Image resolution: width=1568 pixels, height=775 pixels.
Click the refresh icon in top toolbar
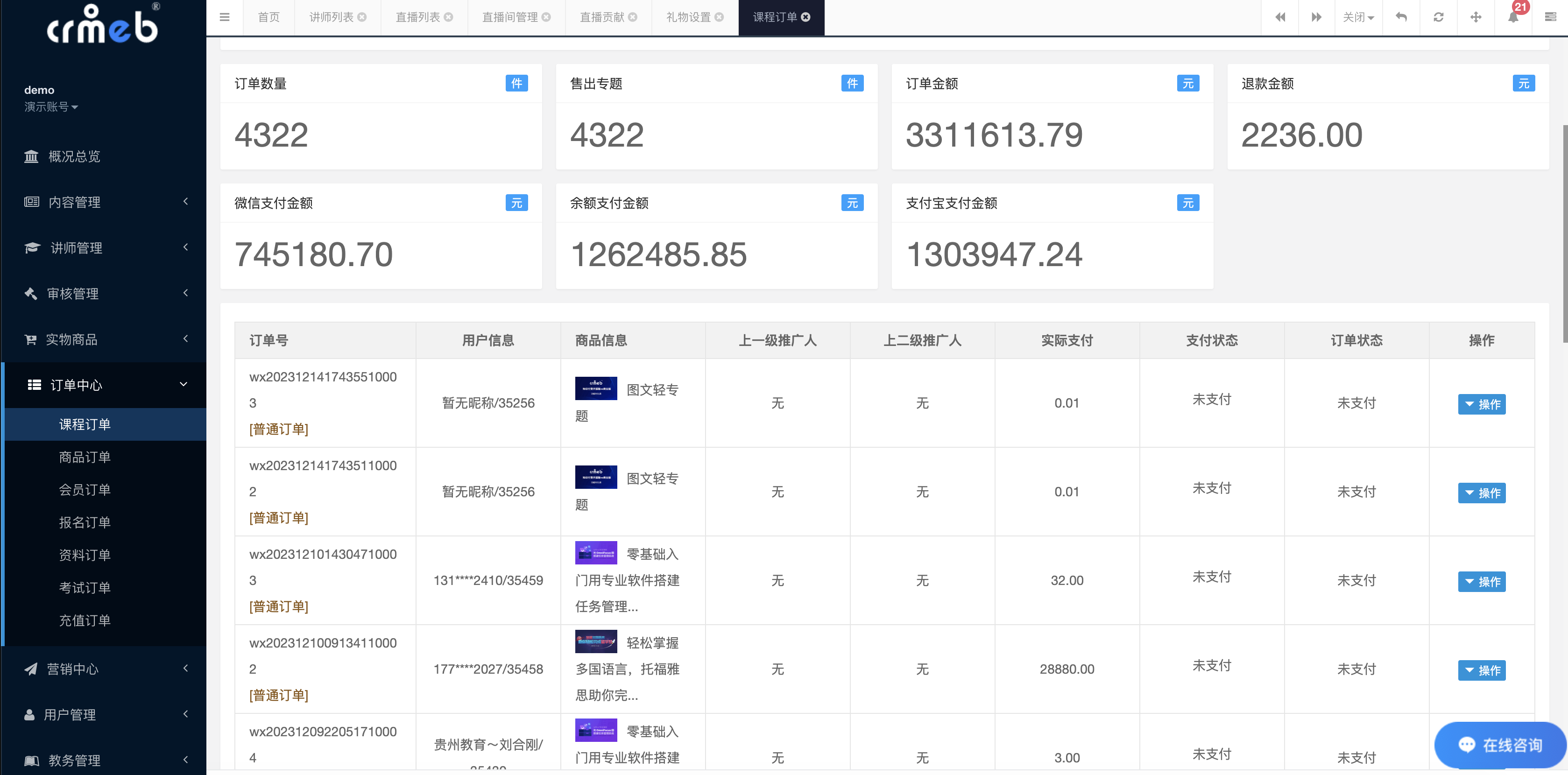pos(1438,17)
